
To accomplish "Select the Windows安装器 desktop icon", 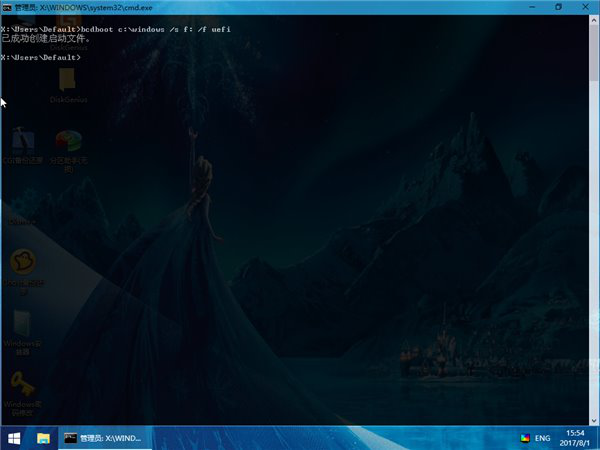I will pyautogui.click(x=22, y=328).
